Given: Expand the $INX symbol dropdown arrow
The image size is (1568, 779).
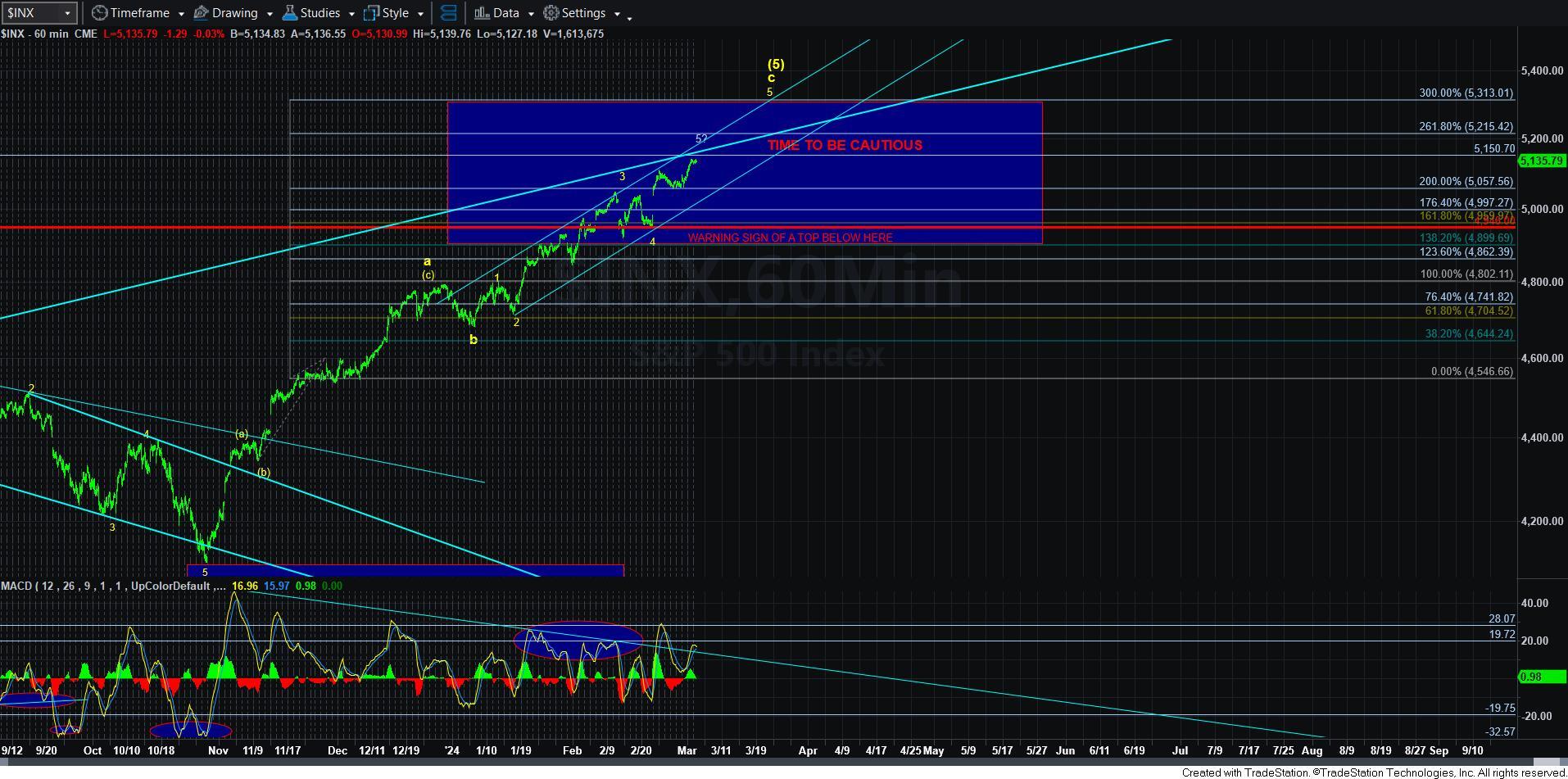Looking at the screenshot, I should tap(67, 13).
